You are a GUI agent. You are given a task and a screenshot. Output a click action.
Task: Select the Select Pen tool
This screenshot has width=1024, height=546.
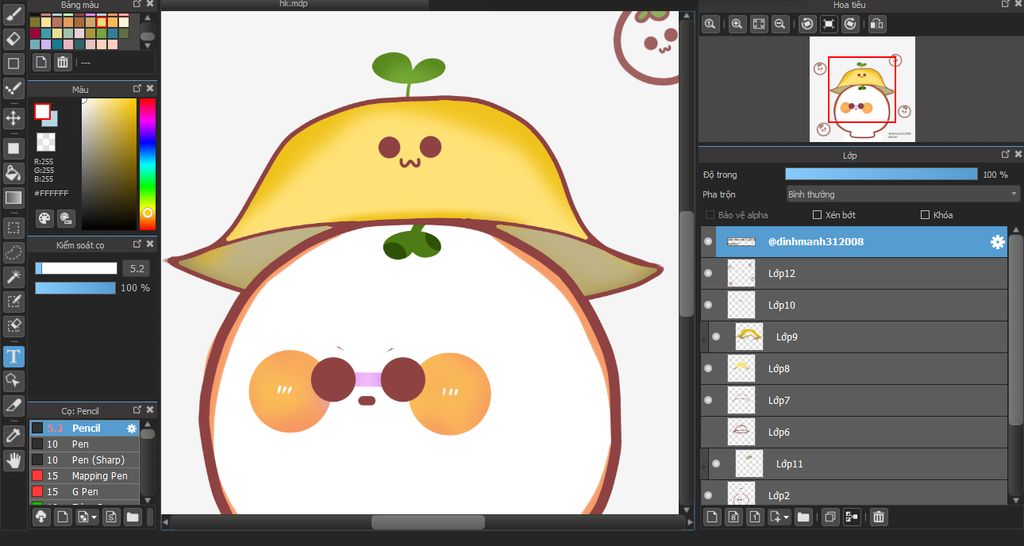14,301
